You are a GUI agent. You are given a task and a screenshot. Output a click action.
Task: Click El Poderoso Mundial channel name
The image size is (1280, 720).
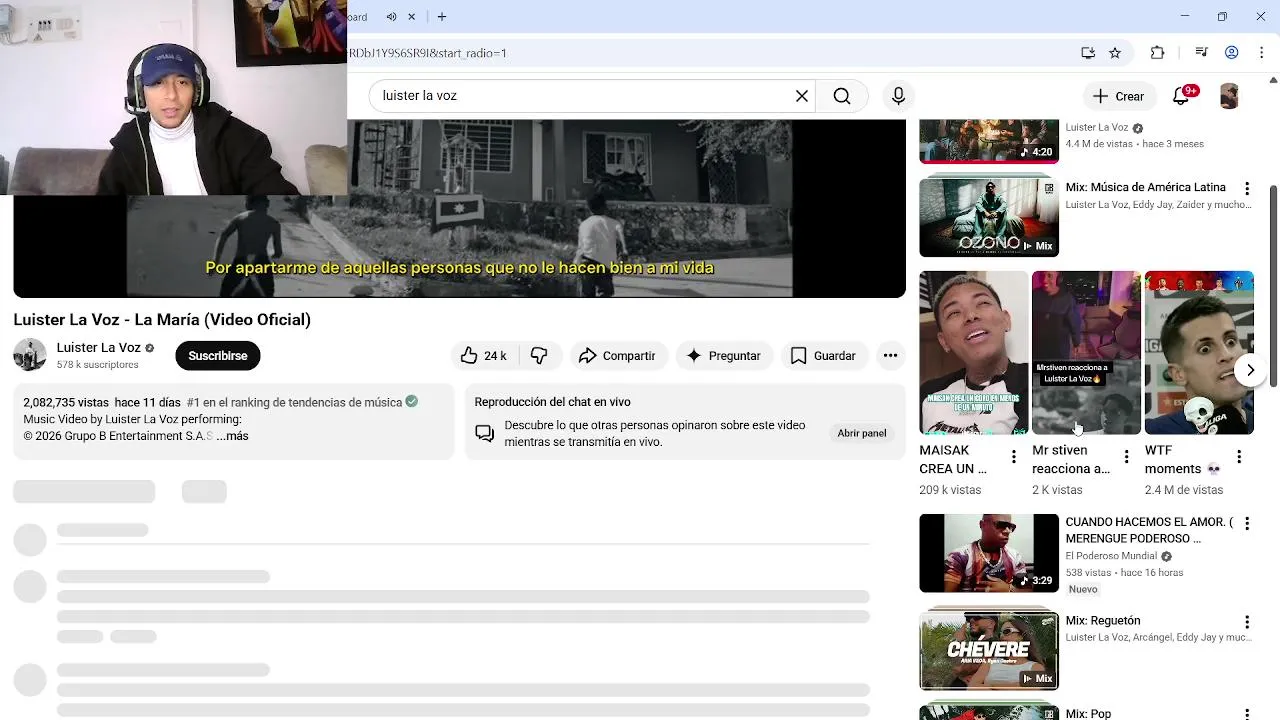tap(1111, 556)
